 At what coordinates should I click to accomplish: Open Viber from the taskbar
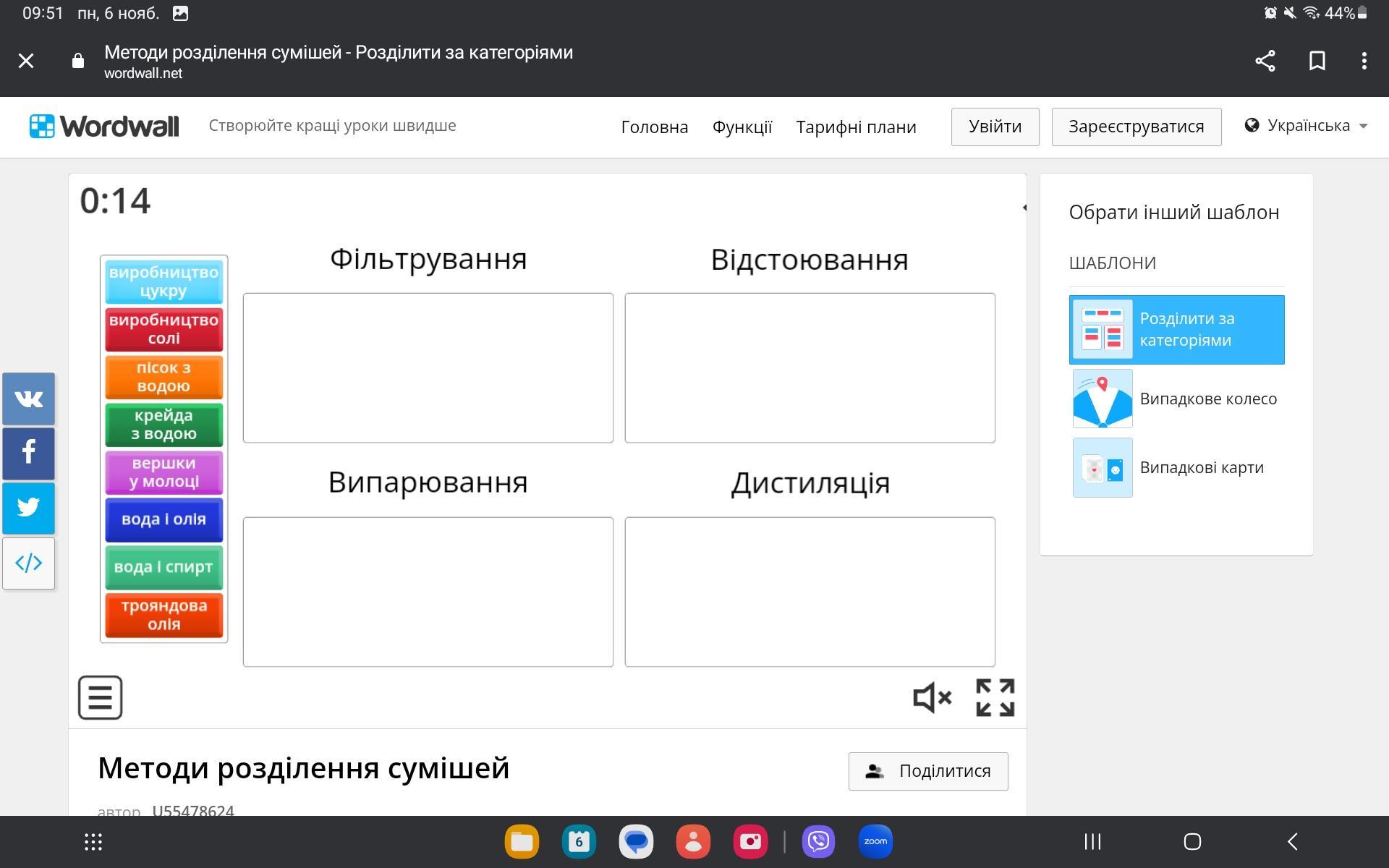coord(818,842)
